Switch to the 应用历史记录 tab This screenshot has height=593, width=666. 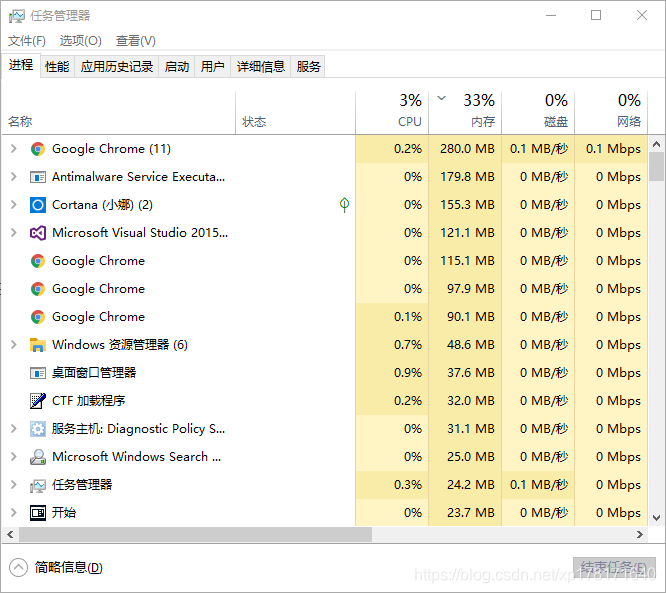(117, 67)
